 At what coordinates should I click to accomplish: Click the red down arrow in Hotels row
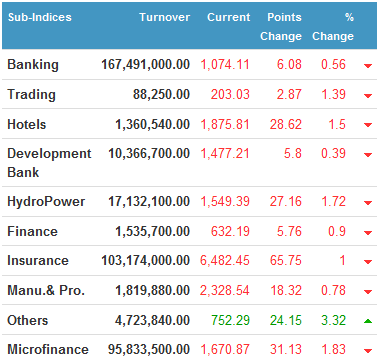pyautogui.click(x=368, y=125)
